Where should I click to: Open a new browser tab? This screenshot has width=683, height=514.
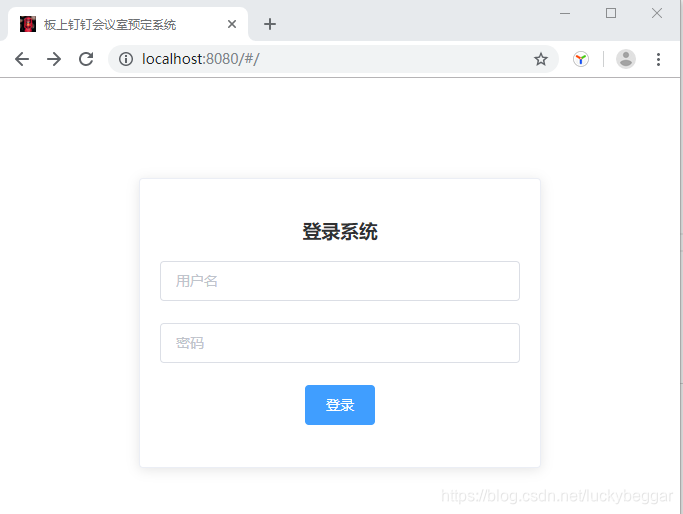(270, 24)
